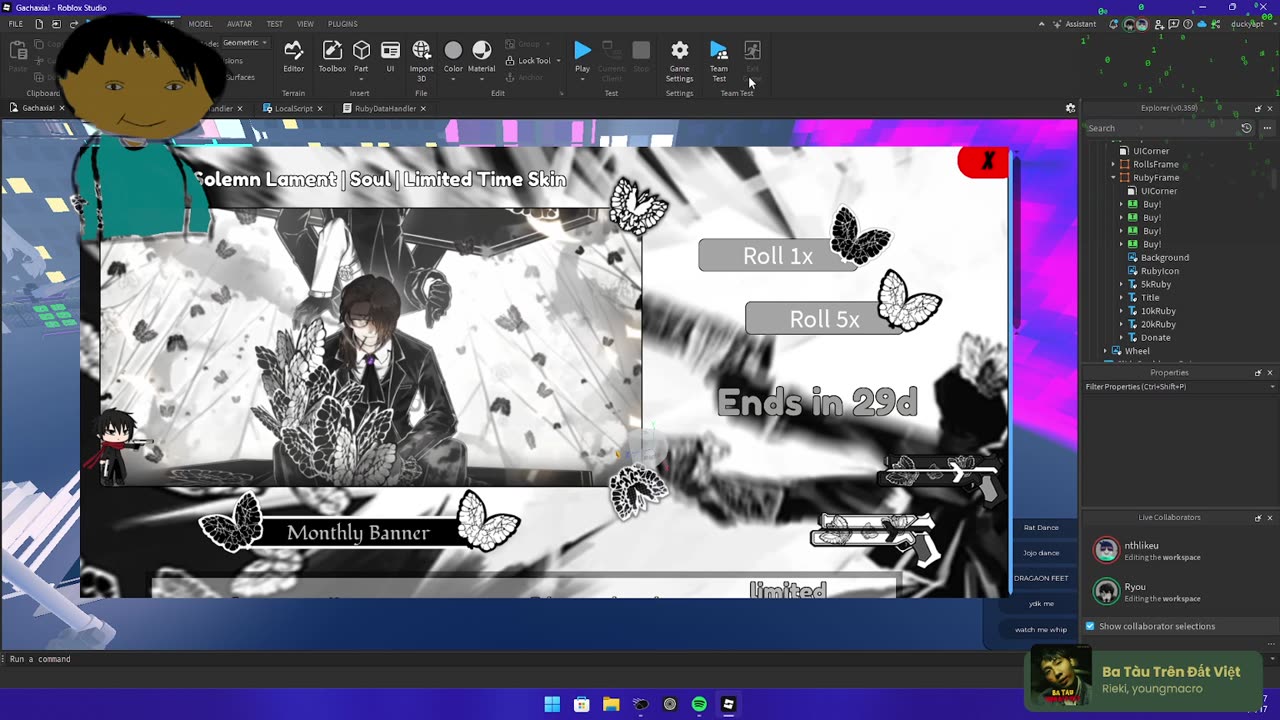Viewport: 1280px width, 720px height.
Task: Select the RubyIcon item in Explorer
Action: point(1159,271)
